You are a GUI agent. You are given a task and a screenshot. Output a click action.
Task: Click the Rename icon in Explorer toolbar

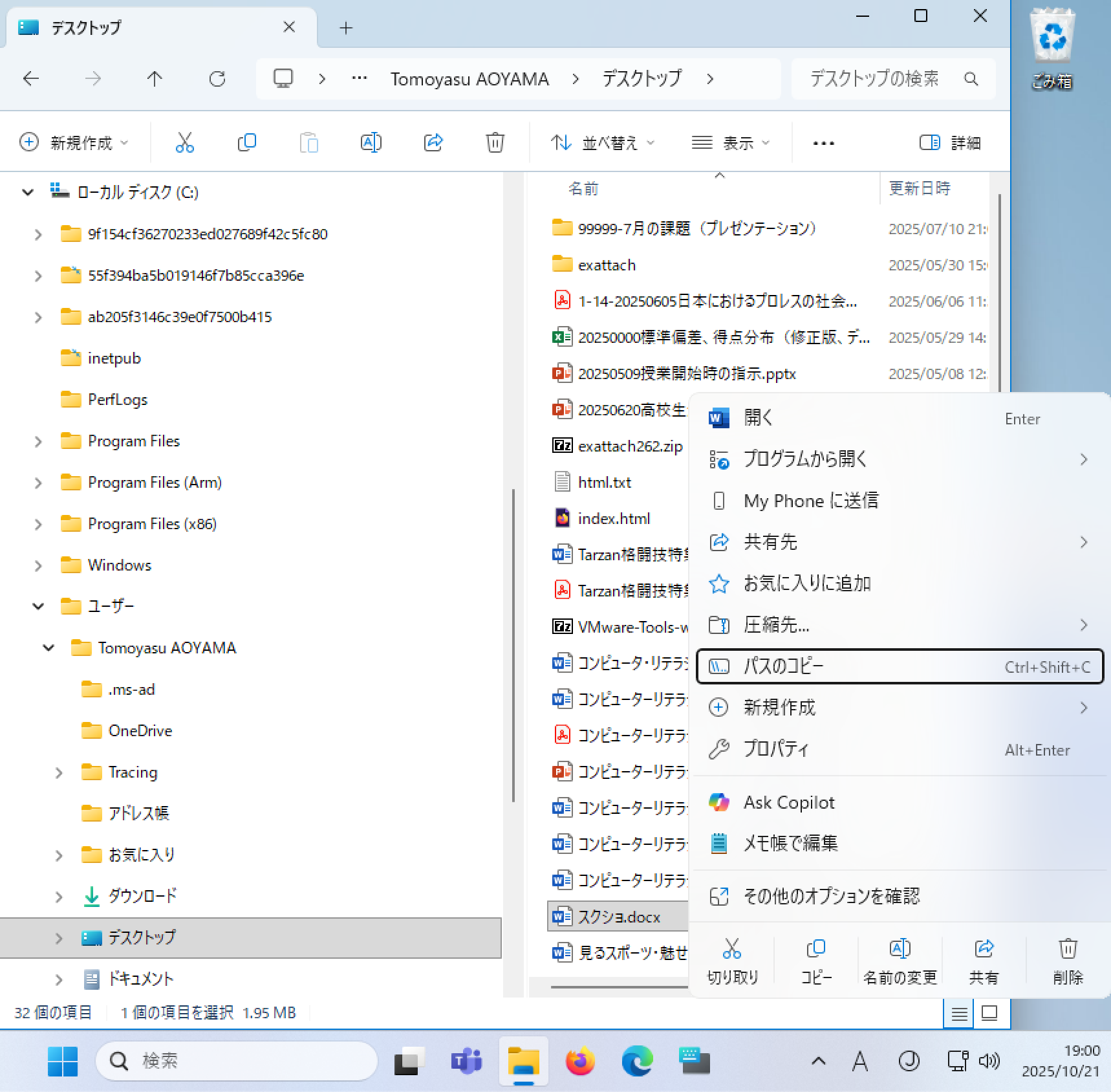371,142
